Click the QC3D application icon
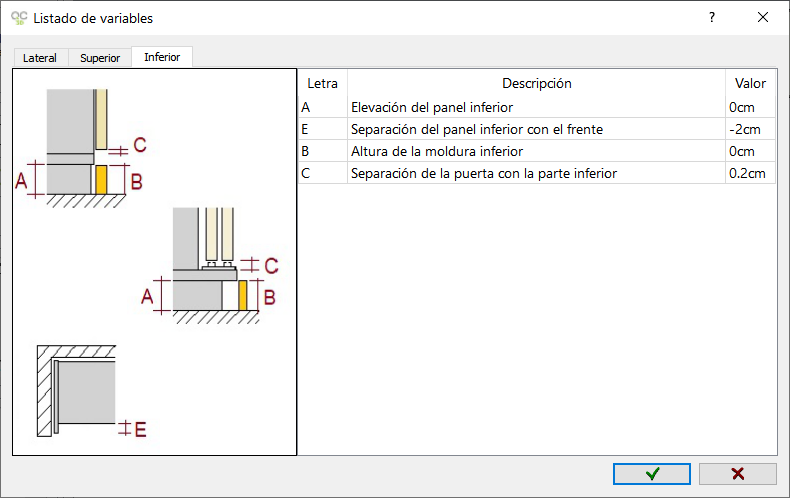The height and width of the screenshot is (498, 790). tap(19, 18)
